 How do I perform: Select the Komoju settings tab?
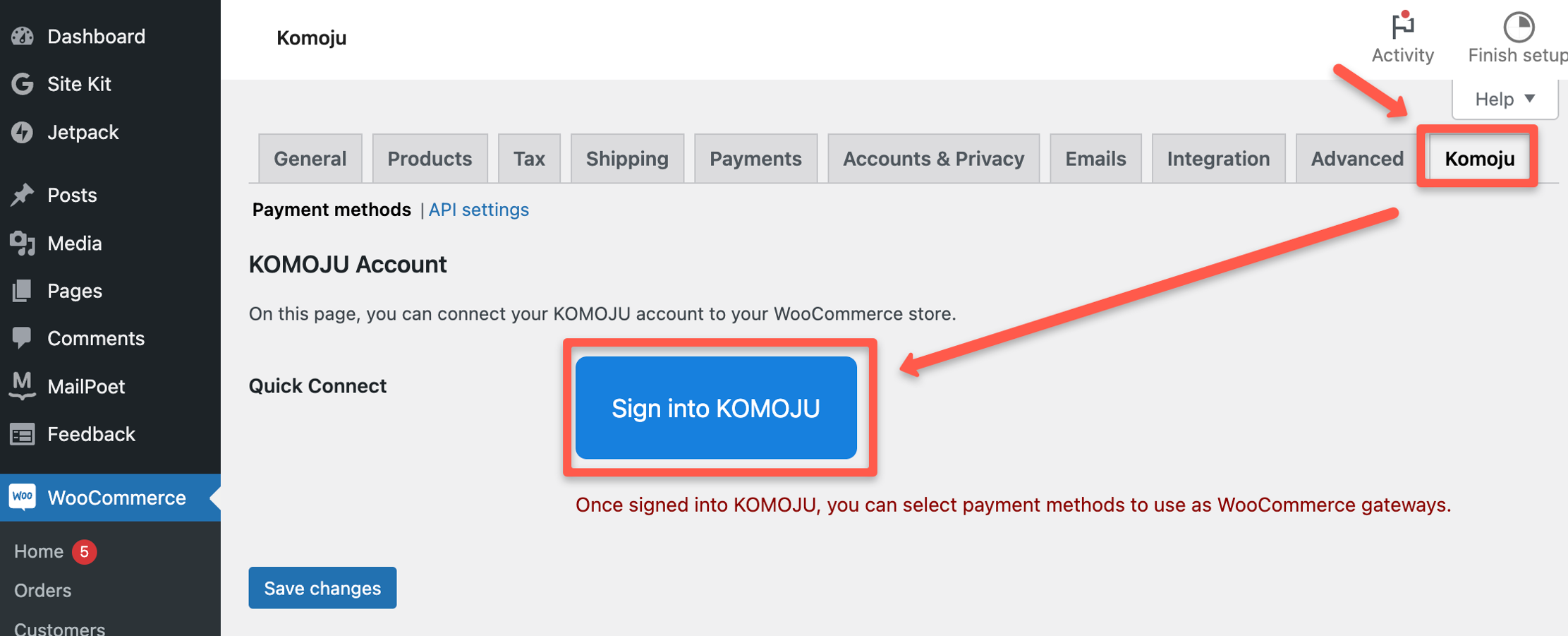1479,159
